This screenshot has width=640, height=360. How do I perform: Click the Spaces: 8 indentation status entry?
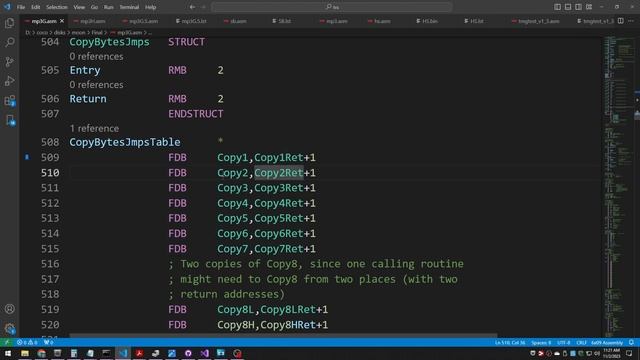click(541, 342)
